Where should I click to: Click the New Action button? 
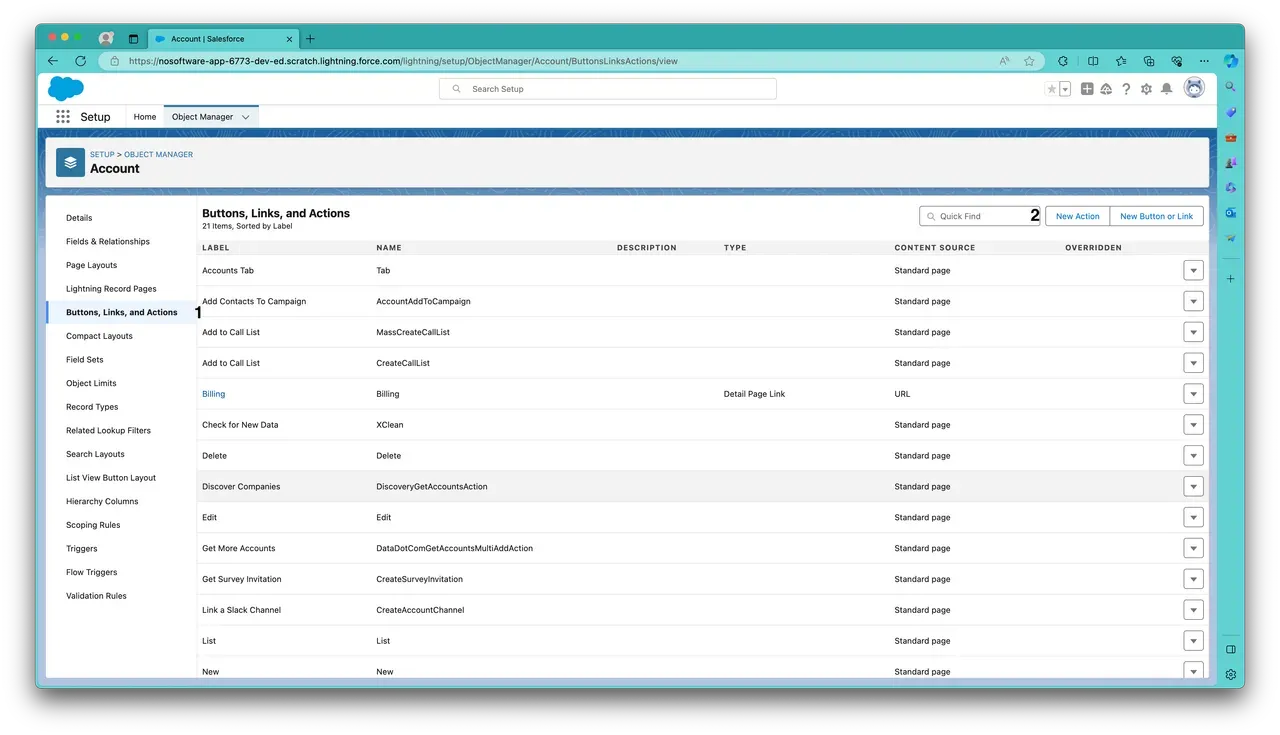pyautogui.click(x=1077, y=215)
